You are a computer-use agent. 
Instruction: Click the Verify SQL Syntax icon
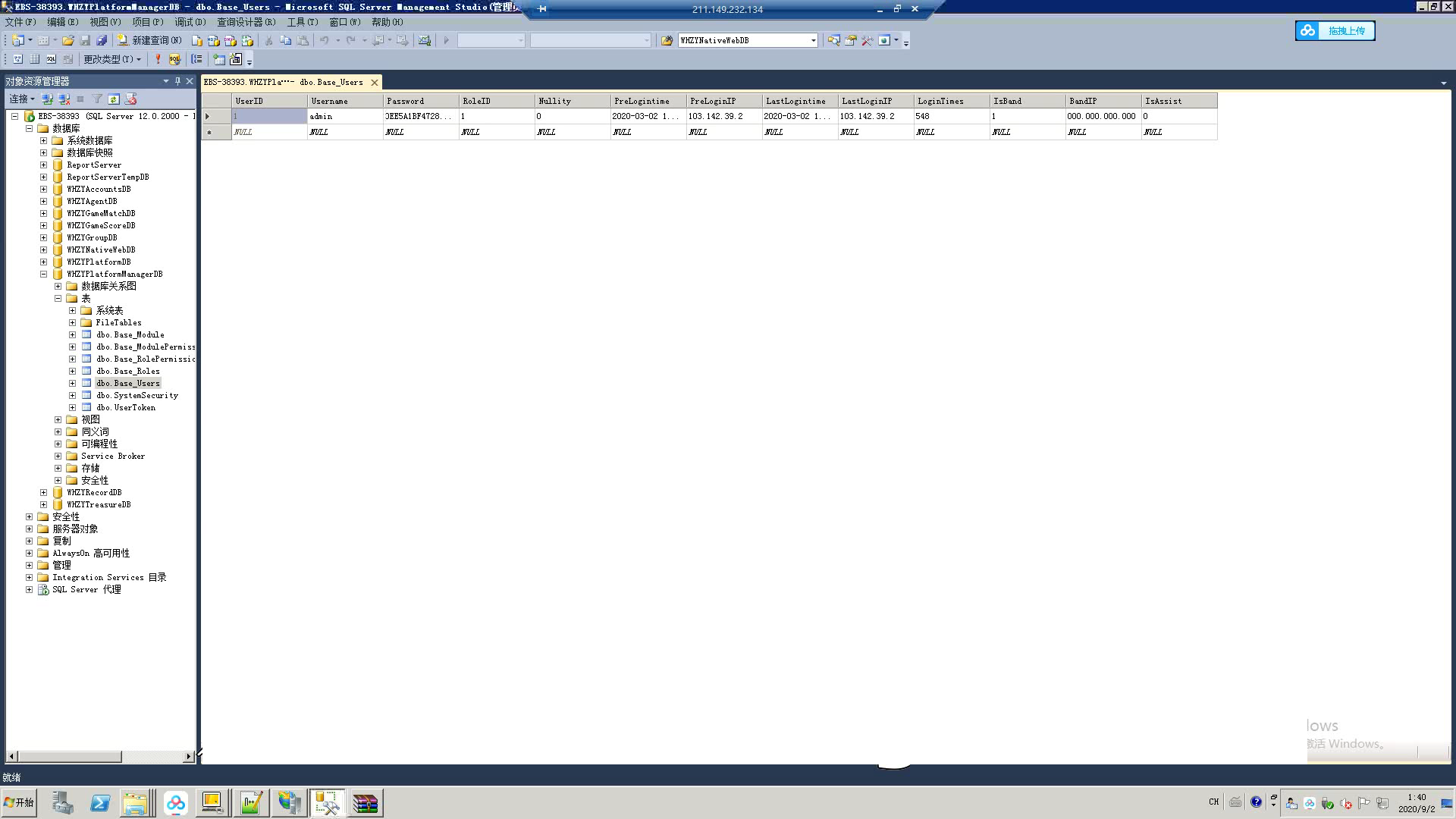click(174, 59)
